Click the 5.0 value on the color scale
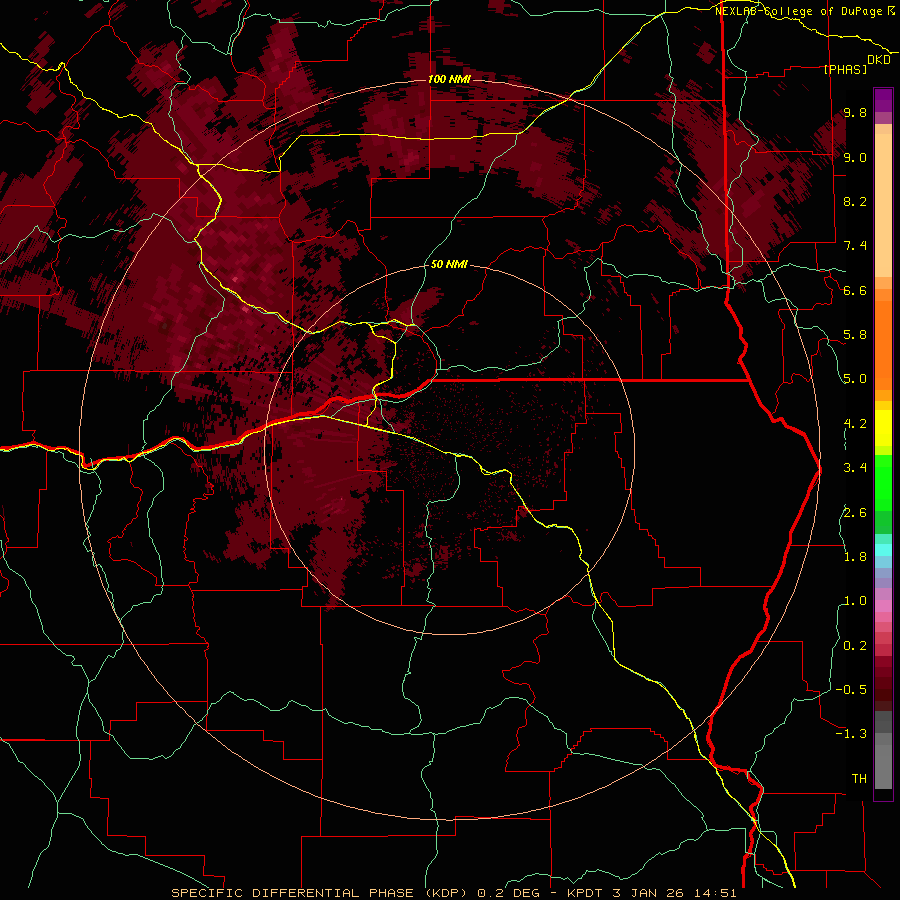The width and height of the screenshot is (900, 900). pos(855,379)
